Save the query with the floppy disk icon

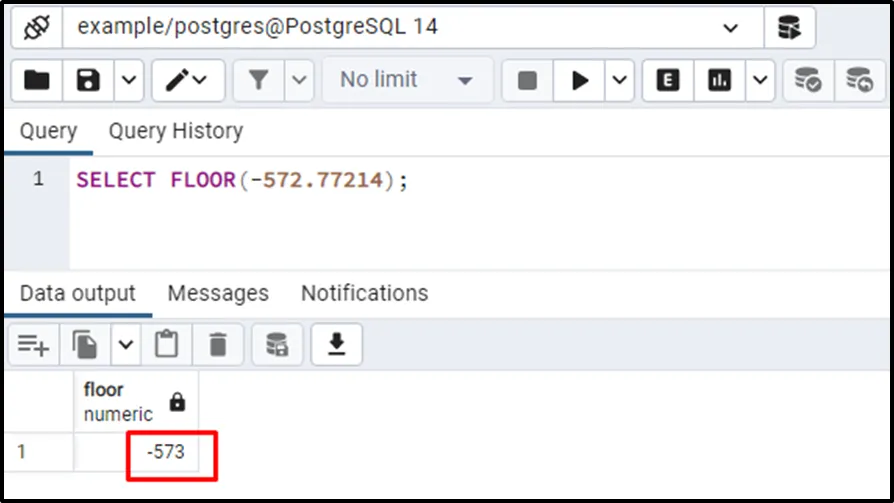pos(88,80)
